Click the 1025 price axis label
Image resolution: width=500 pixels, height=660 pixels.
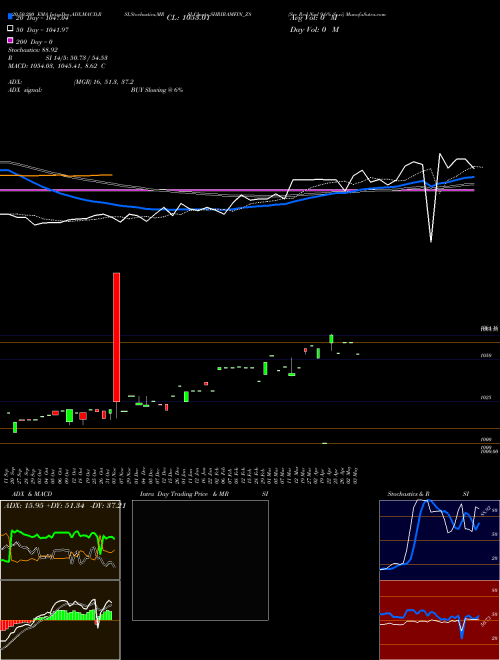tap(486, 397)
